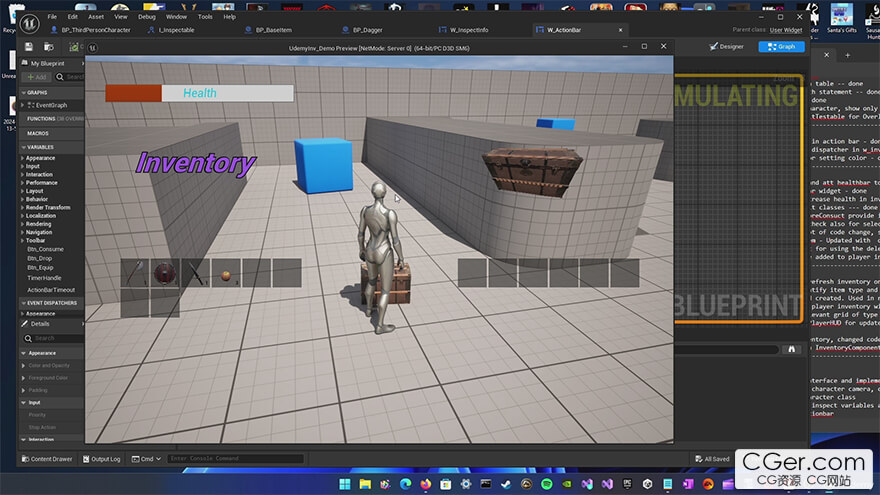The height and width of the screenshot is (495, 880).
Task: Click the My Blueprint search field
Action: coord(70,77)
